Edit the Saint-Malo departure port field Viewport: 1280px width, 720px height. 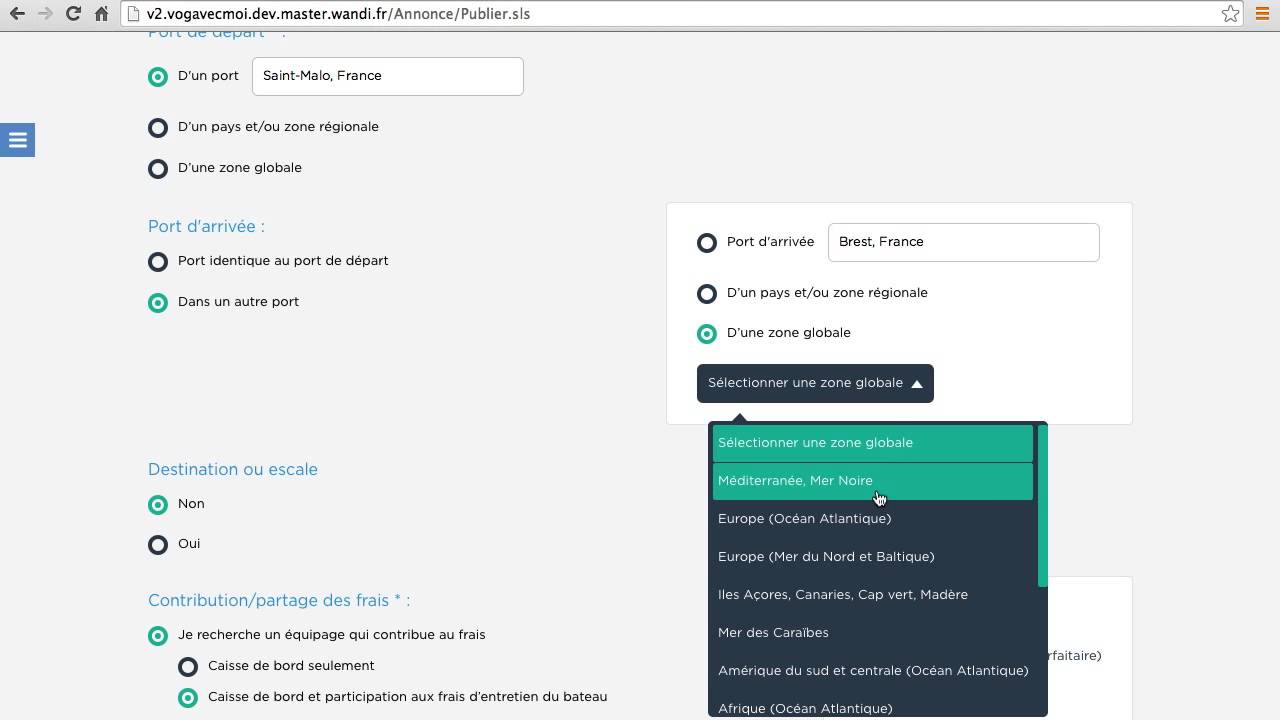tap(388, 76)
